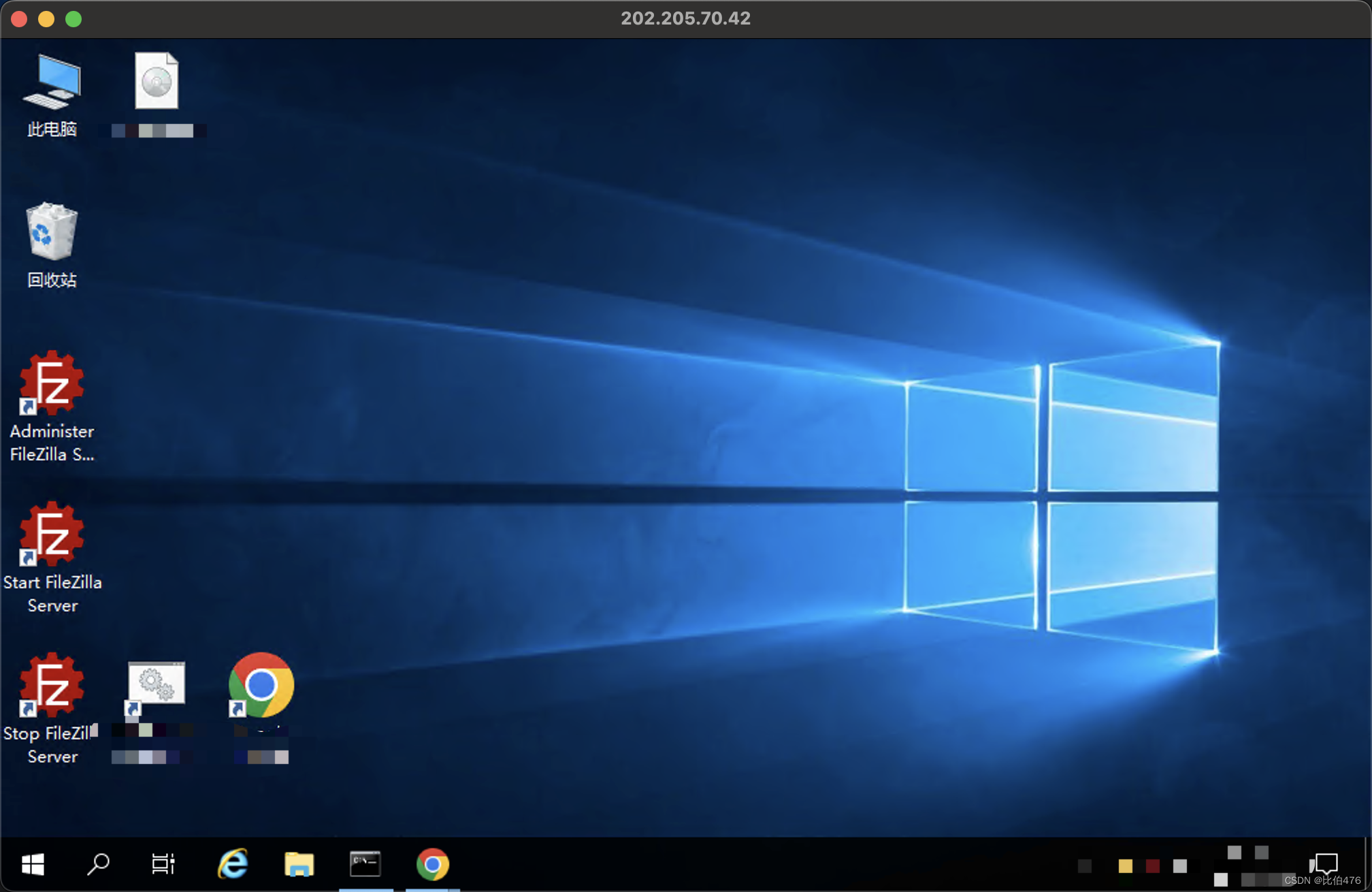
Task: Click the taskbar search magnifier
Action: [98, 864]
